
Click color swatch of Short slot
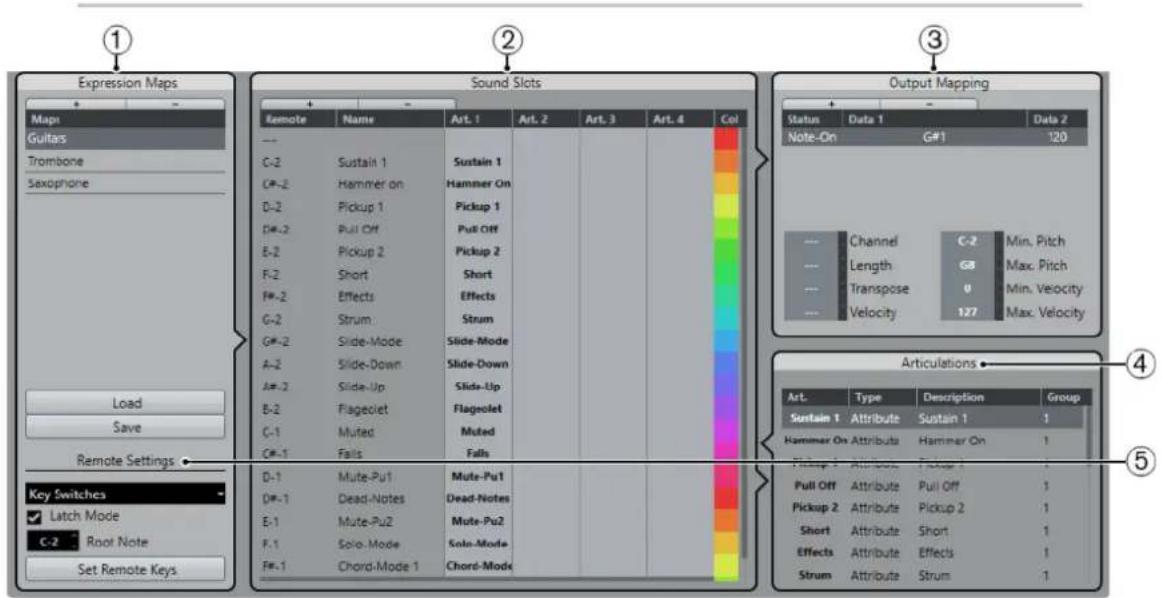click(x=726, y=274)
